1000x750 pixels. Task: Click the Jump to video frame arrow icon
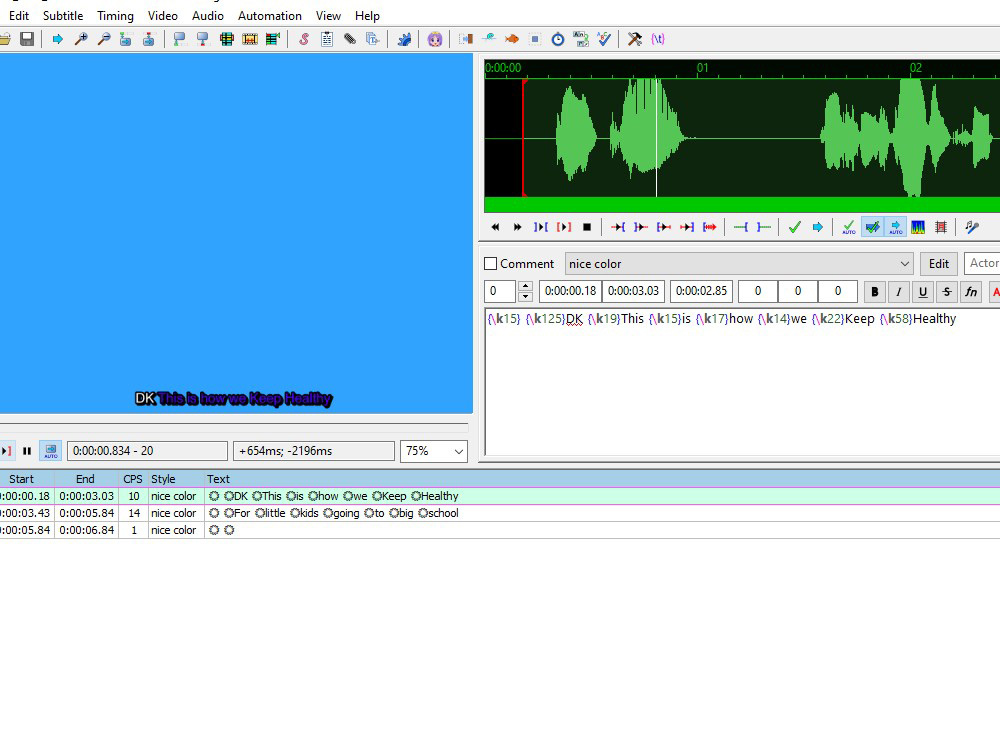[57, 39]
